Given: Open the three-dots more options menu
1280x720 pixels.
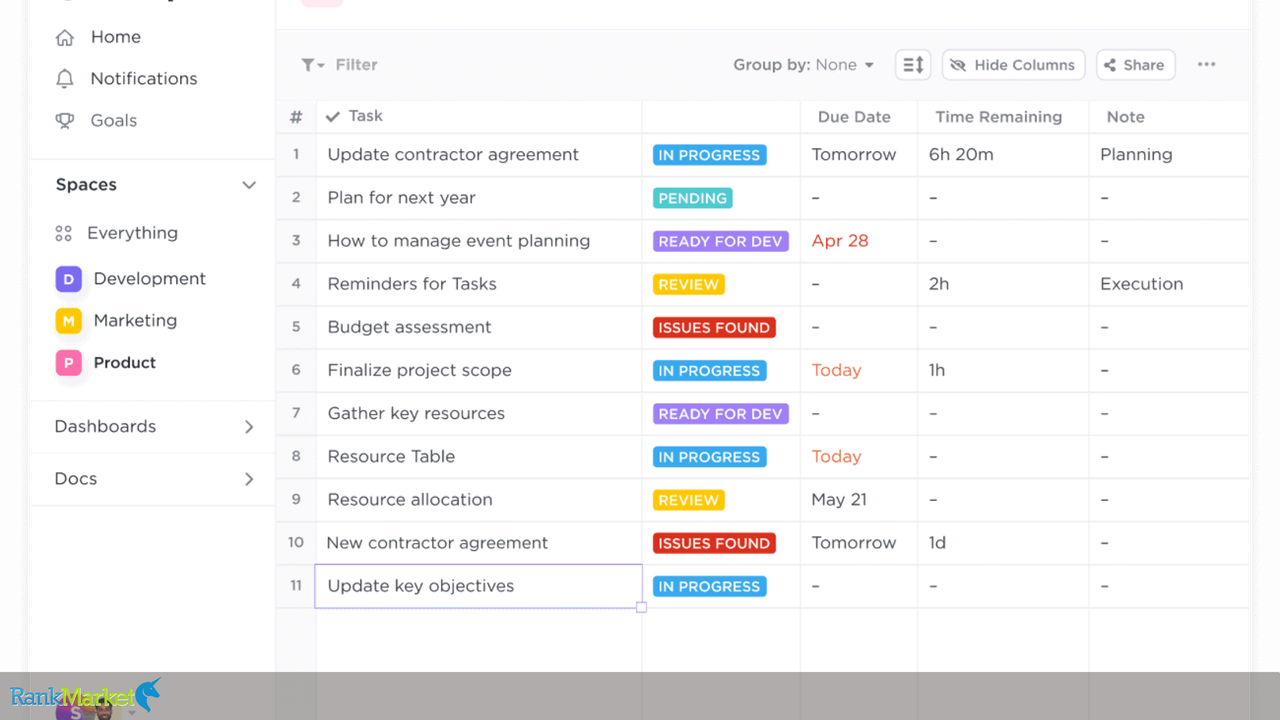Looking at the screenshot, I should [1207, 65].
